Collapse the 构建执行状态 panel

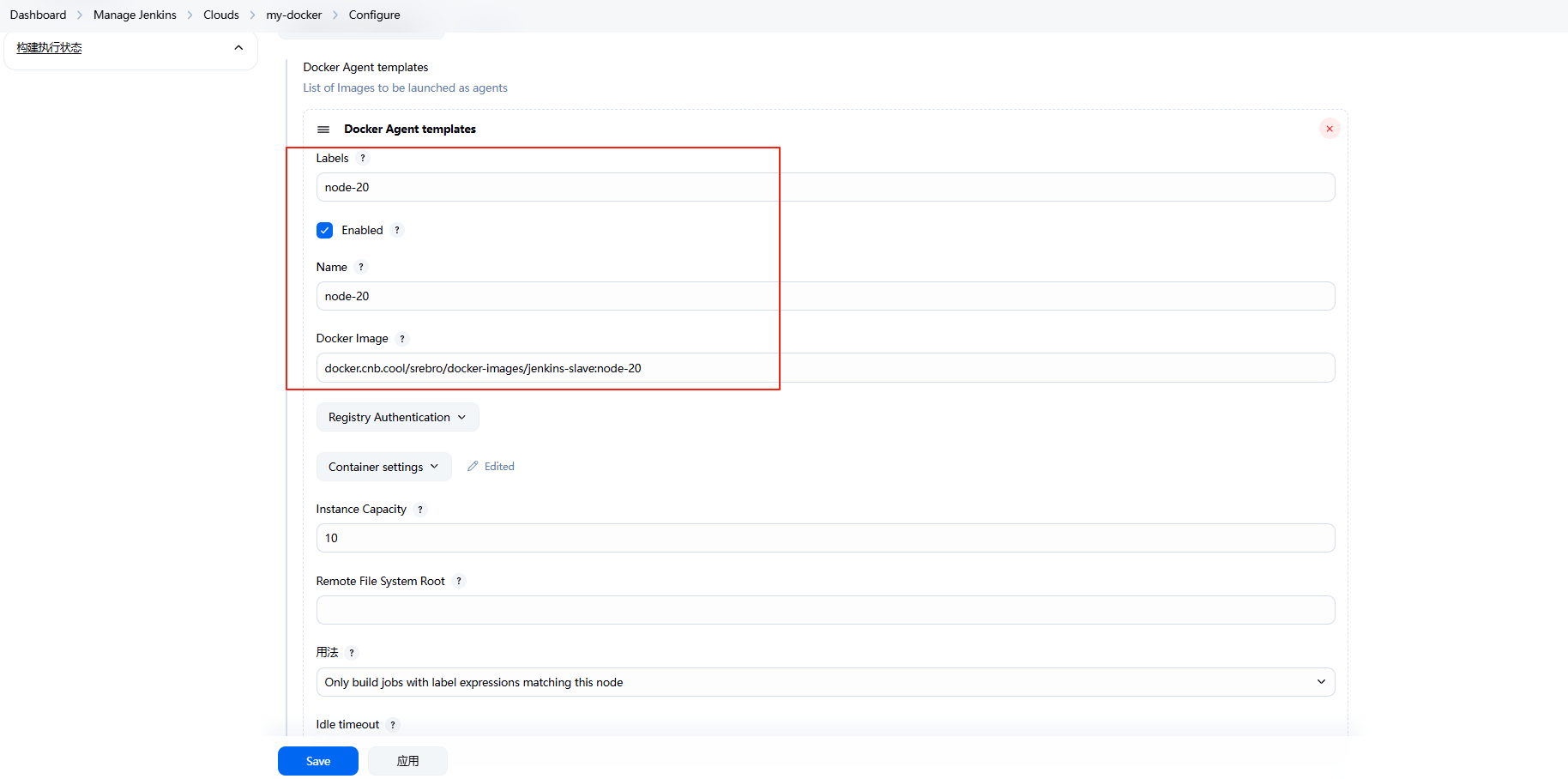point(238,48)
